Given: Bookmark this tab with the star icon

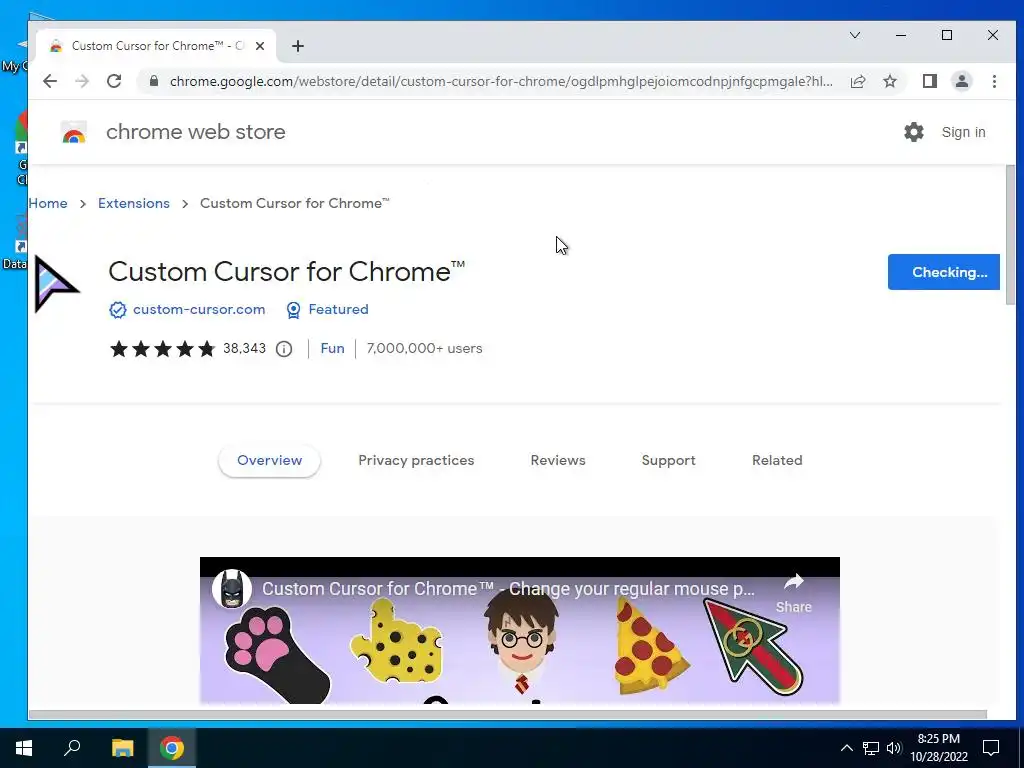Looking at the screenshot, I should pos(890,81).
